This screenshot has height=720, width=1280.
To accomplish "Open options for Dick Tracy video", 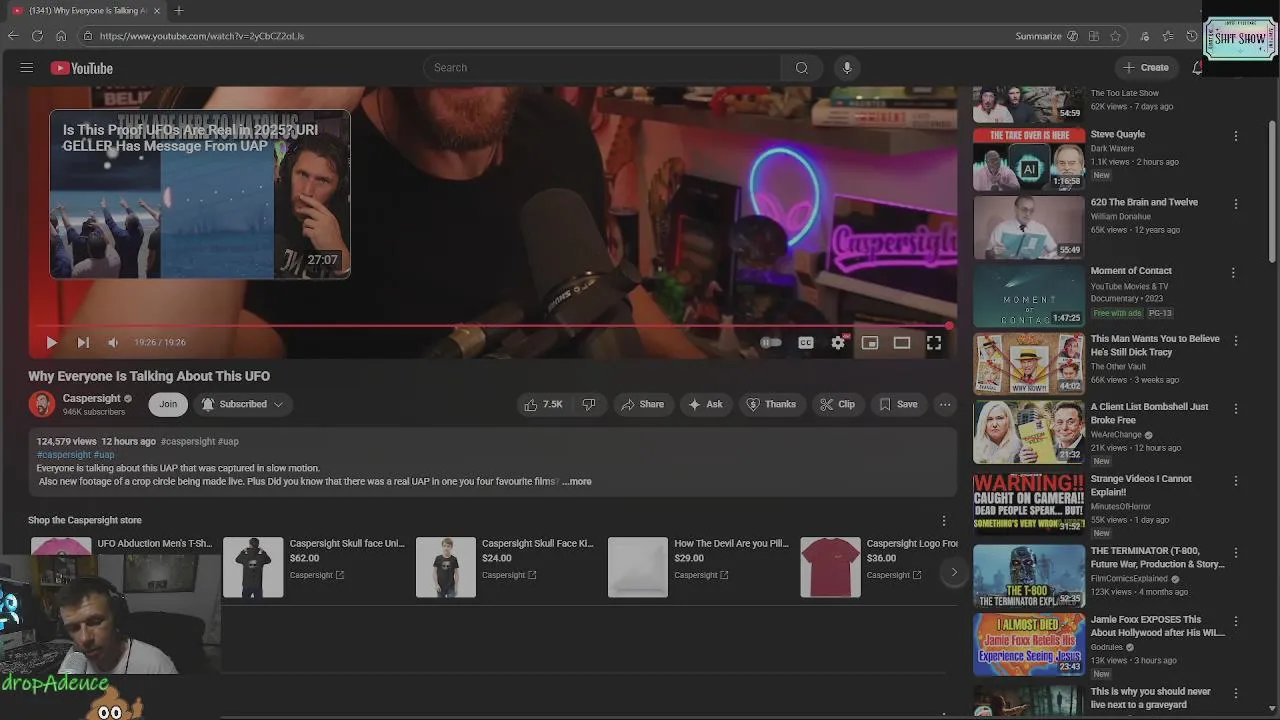I will point(1235,341).
